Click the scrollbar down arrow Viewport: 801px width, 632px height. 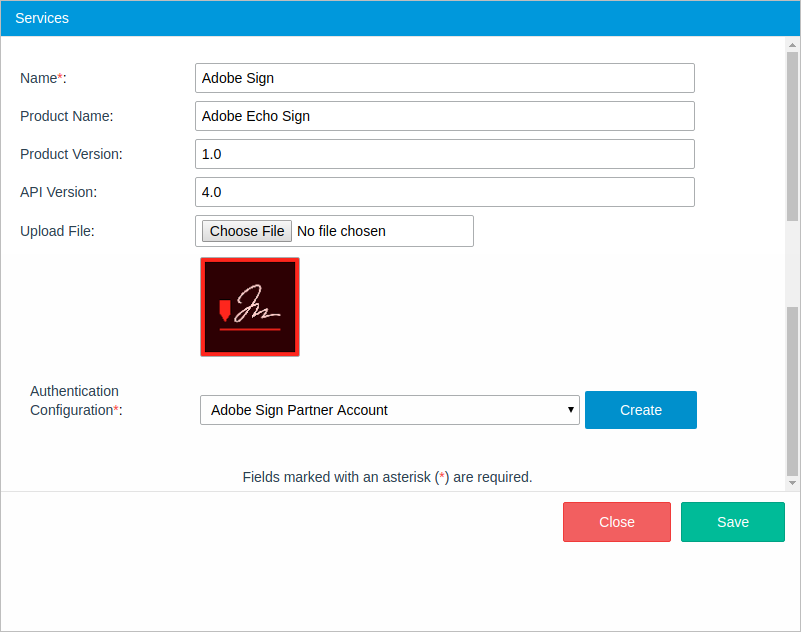coord(792,483)
